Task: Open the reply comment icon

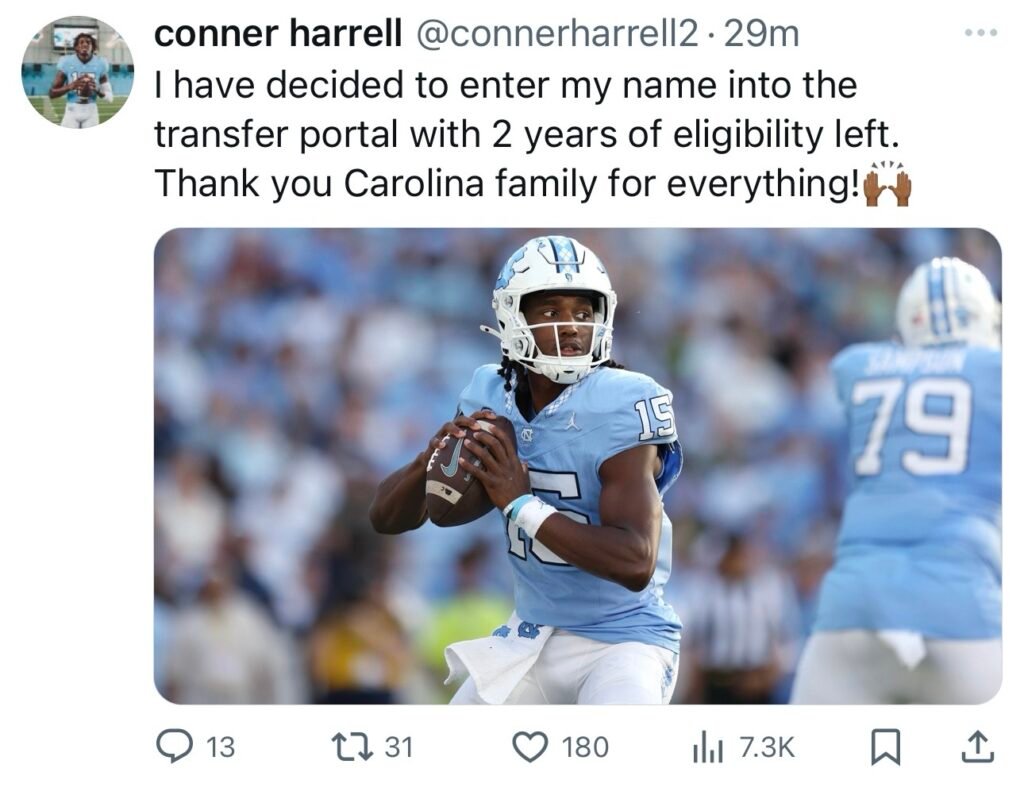Action: (174, 746)
